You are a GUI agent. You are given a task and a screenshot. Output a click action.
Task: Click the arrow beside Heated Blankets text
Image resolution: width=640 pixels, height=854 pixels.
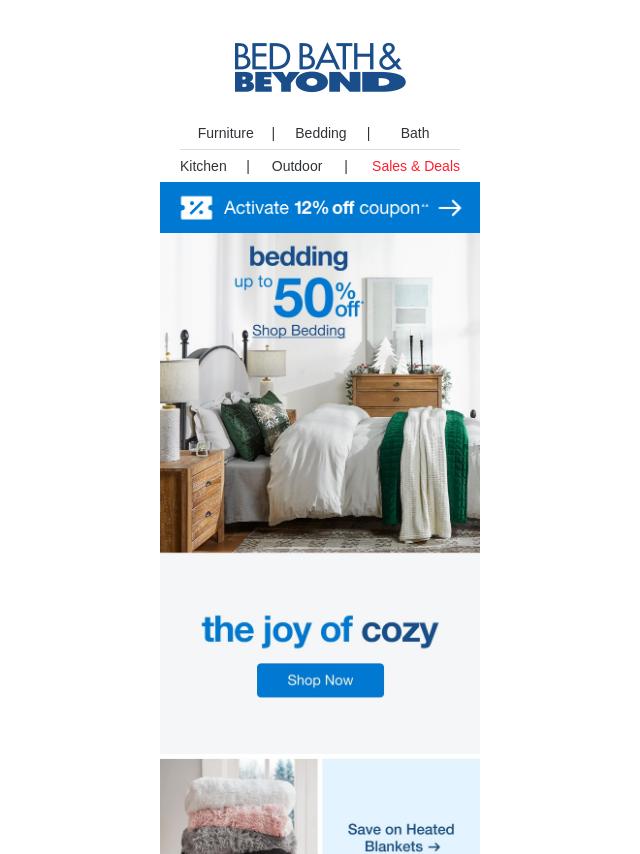pos(434,847)
